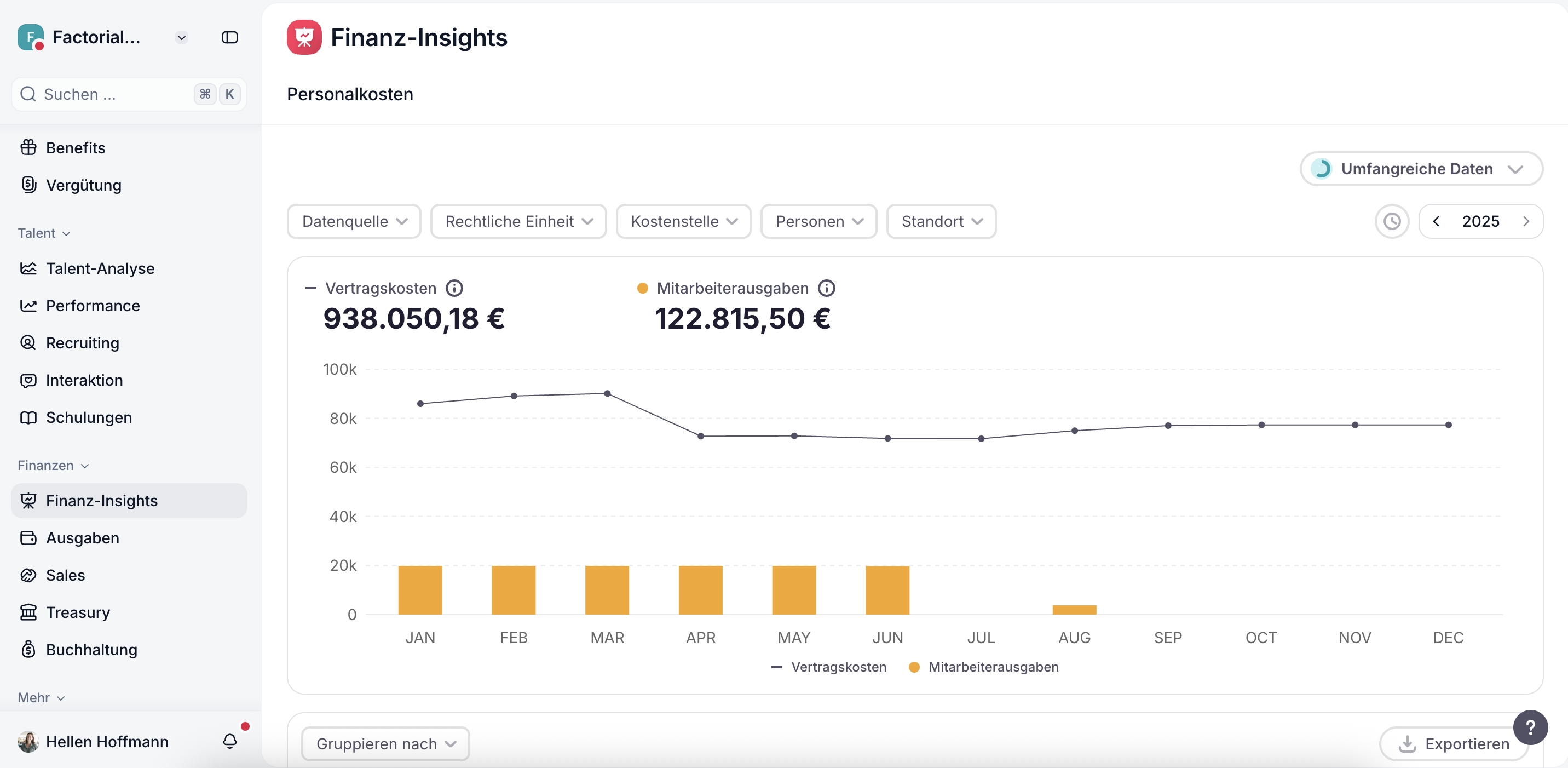Click the March Mitarbeiterausgaben orange bar

point(607,589)
